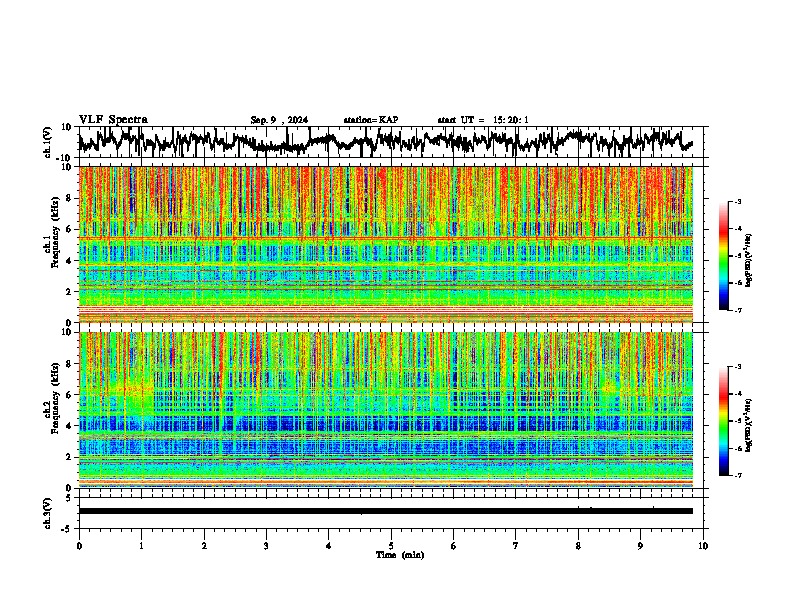Image resolution: width=792 pixels, height=612 pixels.
Task: Click inside the ch.1 spectrogram panel
Action: 385,244
